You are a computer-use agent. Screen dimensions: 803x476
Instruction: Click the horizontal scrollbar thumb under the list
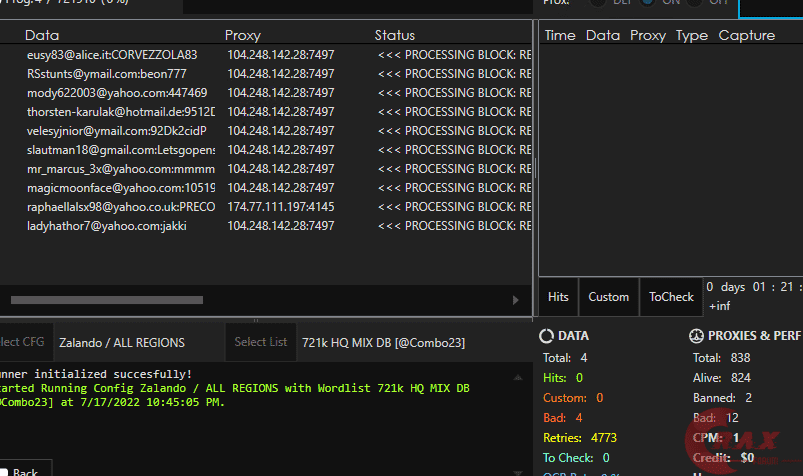tap(106, 299)
